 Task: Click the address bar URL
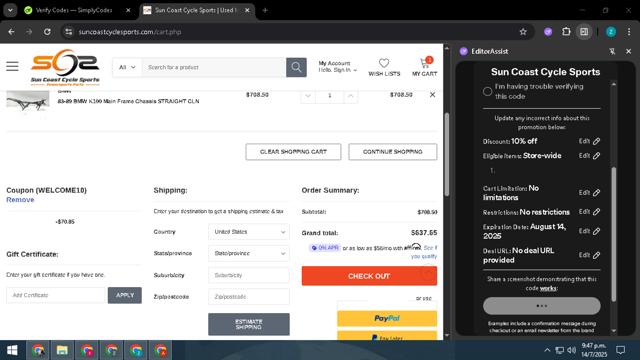coord(130,32)
